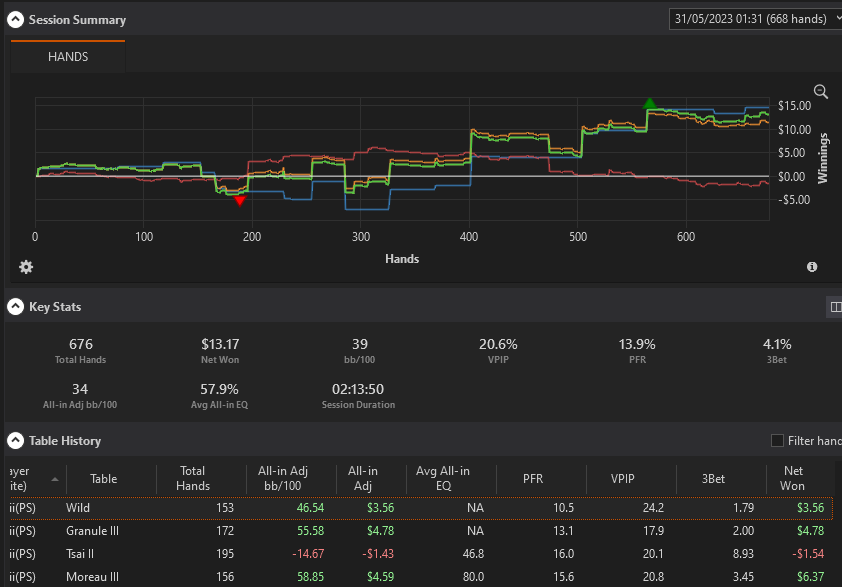Open graph settings gear icon

tap(26, 267)
